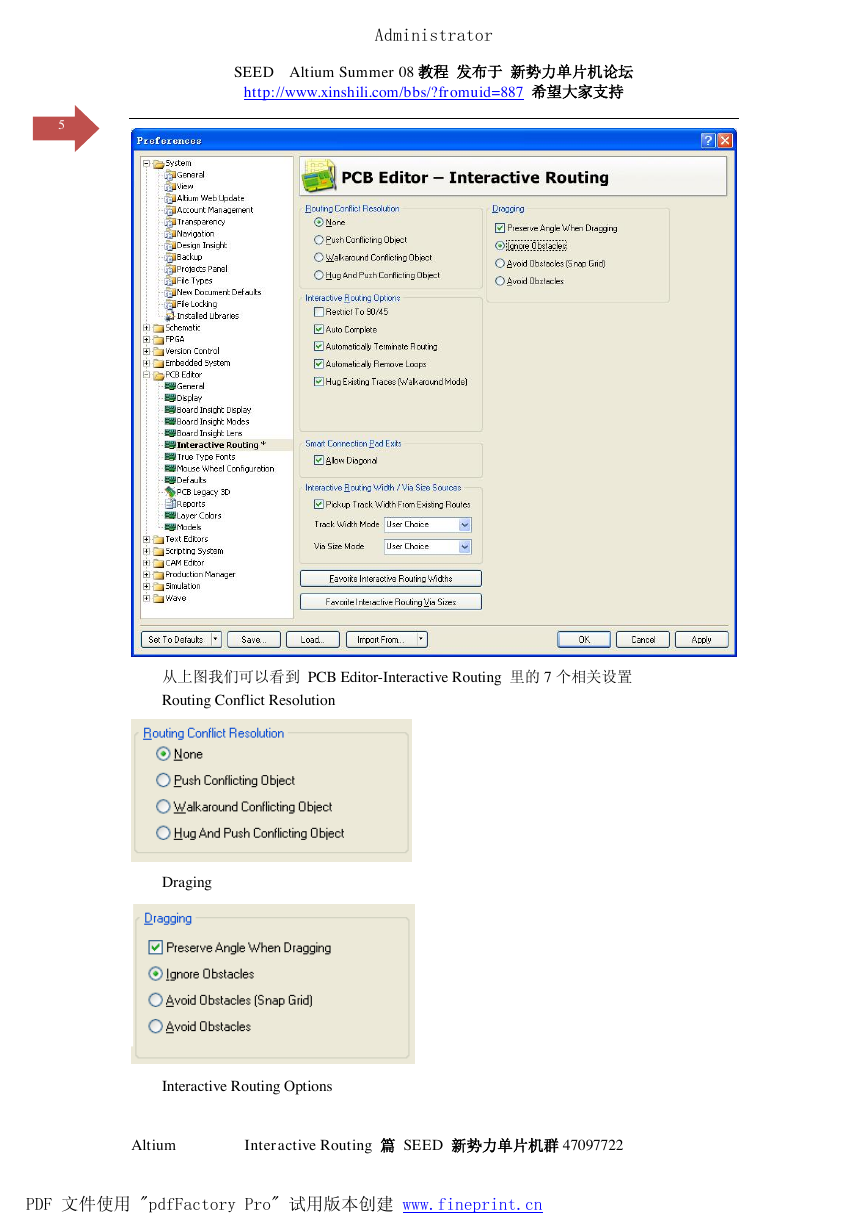Click the Board Insight Lens tree icon
The image size is (868, 1228).
point(170,433)
